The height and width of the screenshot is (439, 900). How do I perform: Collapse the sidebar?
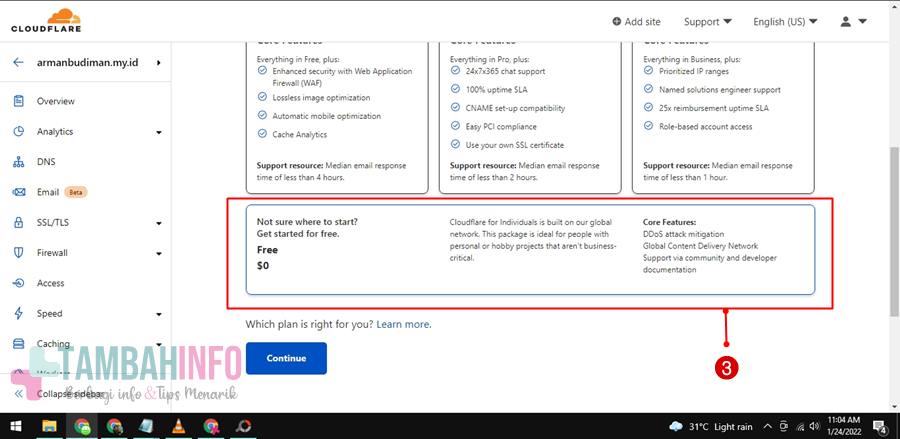(57, 394)
